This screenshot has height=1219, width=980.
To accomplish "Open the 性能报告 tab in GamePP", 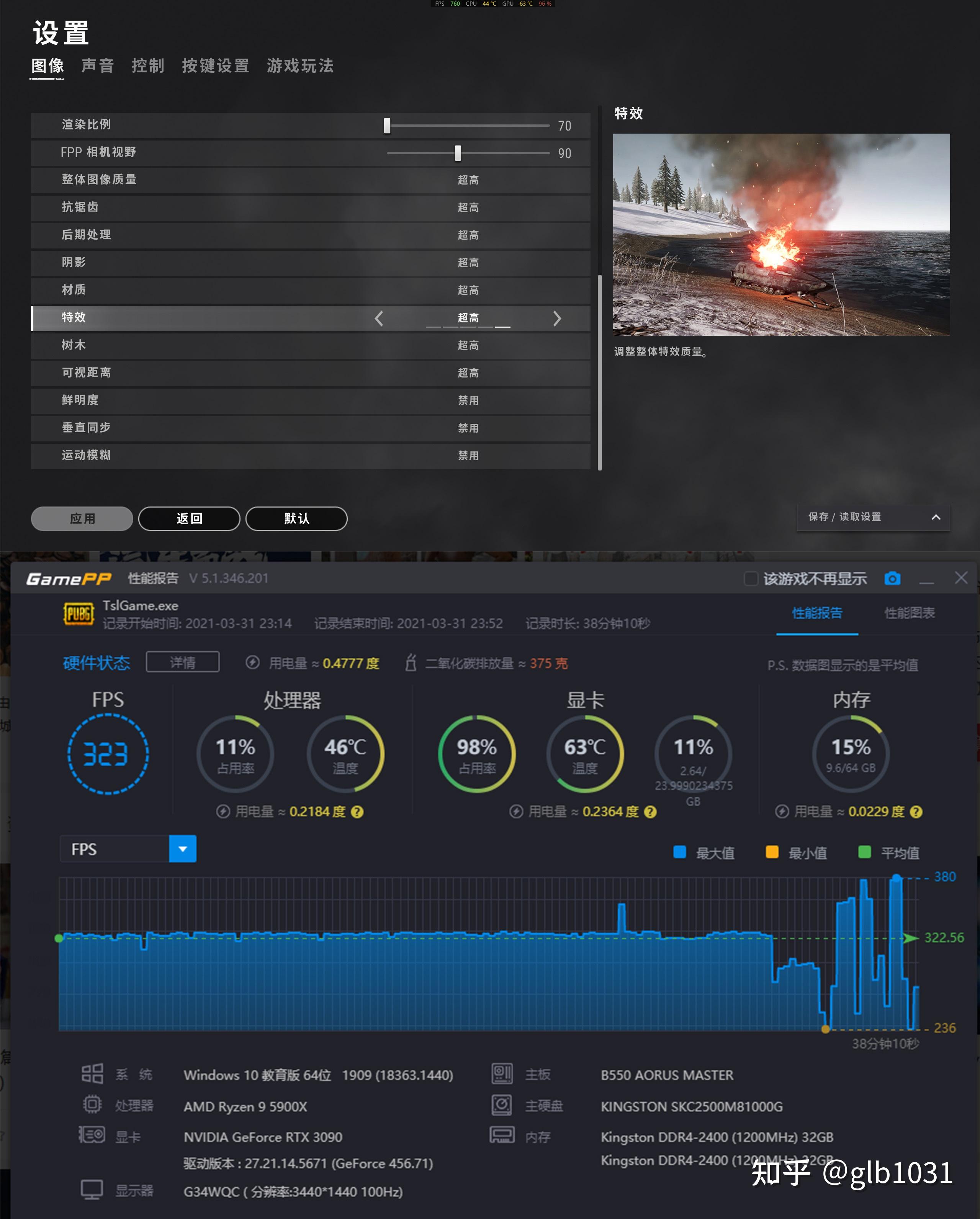I will tap(817, 613).
